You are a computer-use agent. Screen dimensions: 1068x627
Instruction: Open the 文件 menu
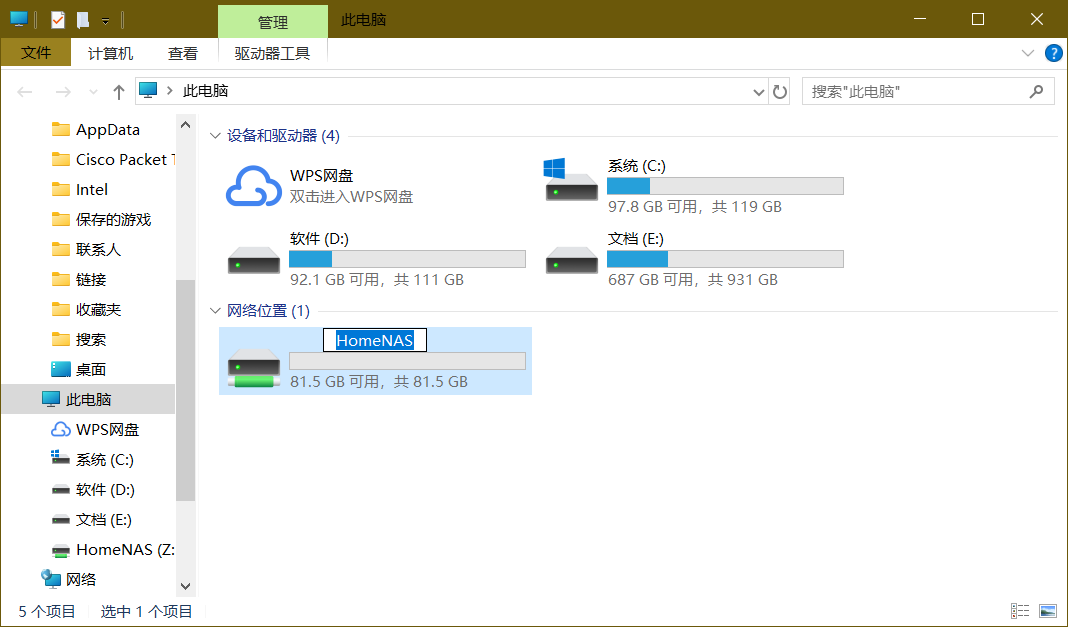pyautogui.click(x=36, y=54)
